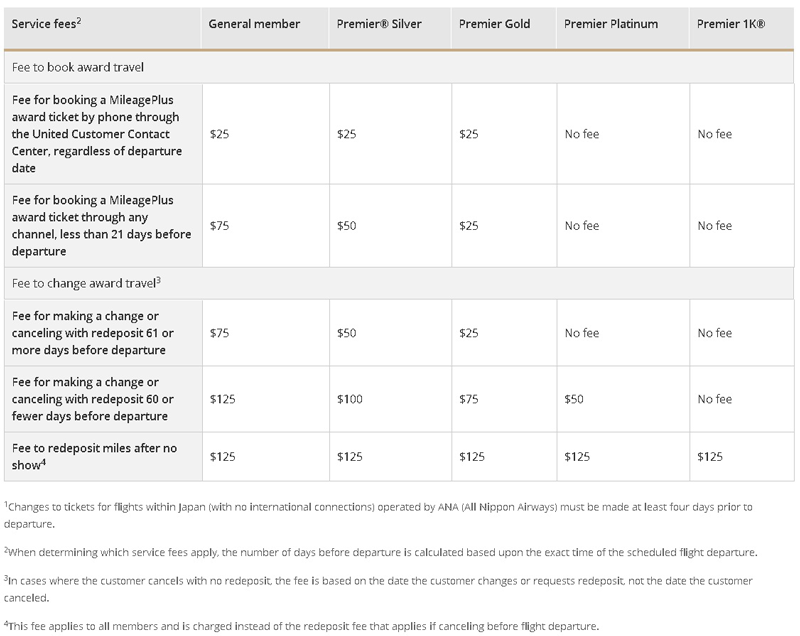Viewport: 800px width, 636px height.
Task: Click the Premier Platinum column header
Action: point(611,24)
